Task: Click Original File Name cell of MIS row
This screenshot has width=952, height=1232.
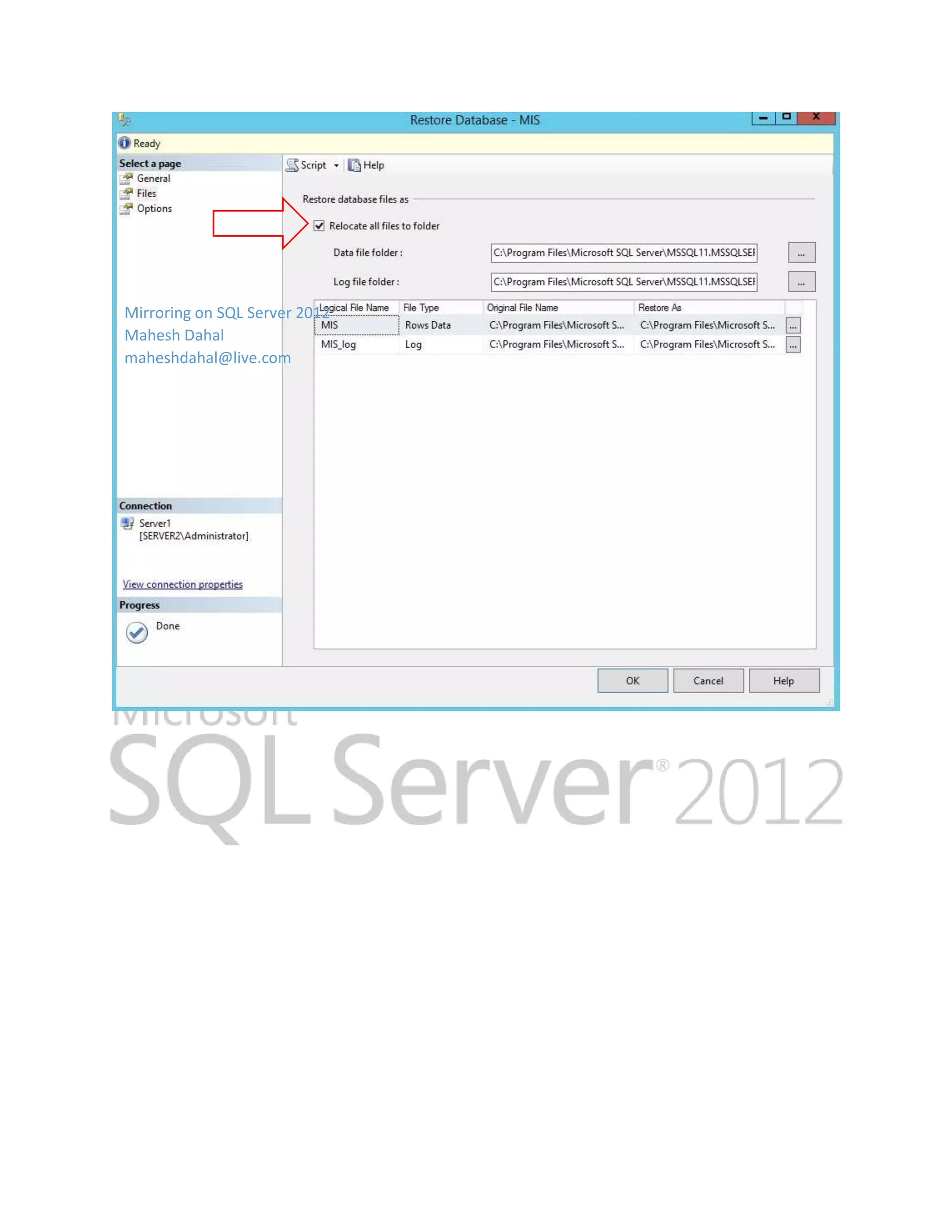Action: (x=558, y=325)
